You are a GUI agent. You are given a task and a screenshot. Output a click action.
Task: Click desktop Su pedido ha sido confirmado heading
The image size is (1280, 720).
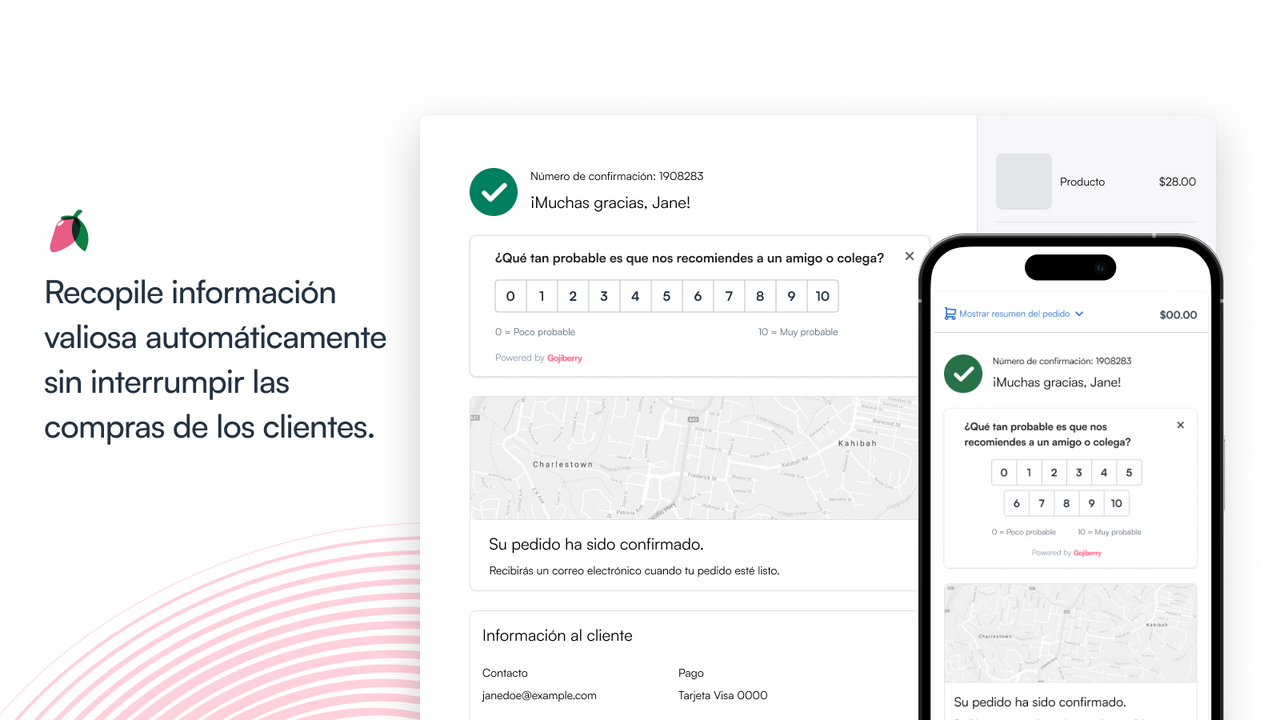click(x=596, y=545)
